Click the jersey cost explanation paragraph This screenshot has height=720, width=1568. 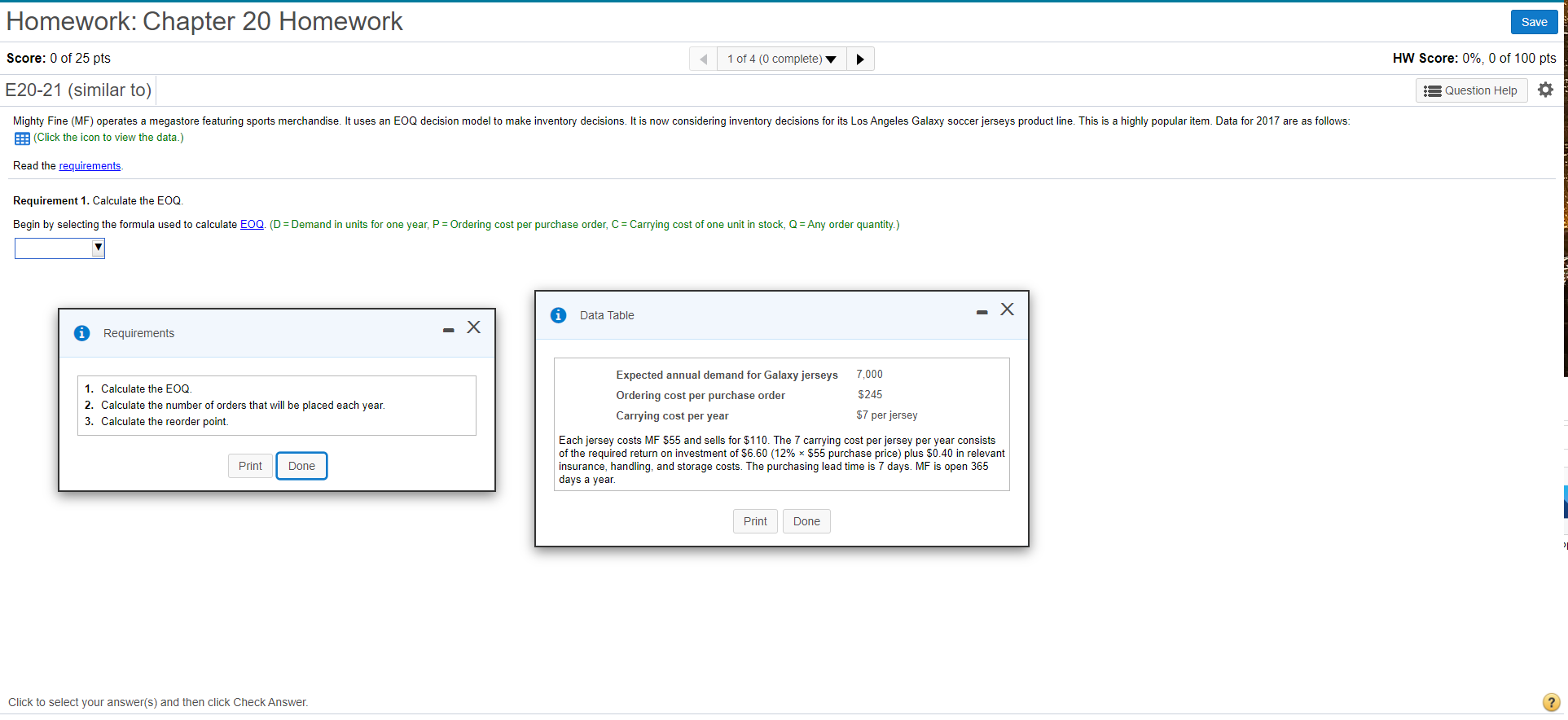pos(782,460)
